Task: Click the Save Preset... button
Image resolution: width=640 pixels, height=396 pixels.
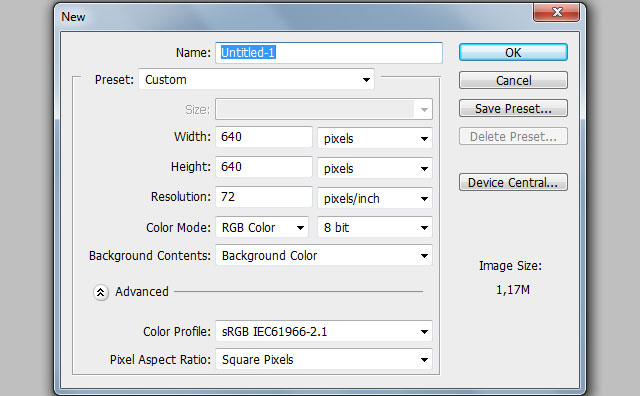Action: (x=513, y=109)
